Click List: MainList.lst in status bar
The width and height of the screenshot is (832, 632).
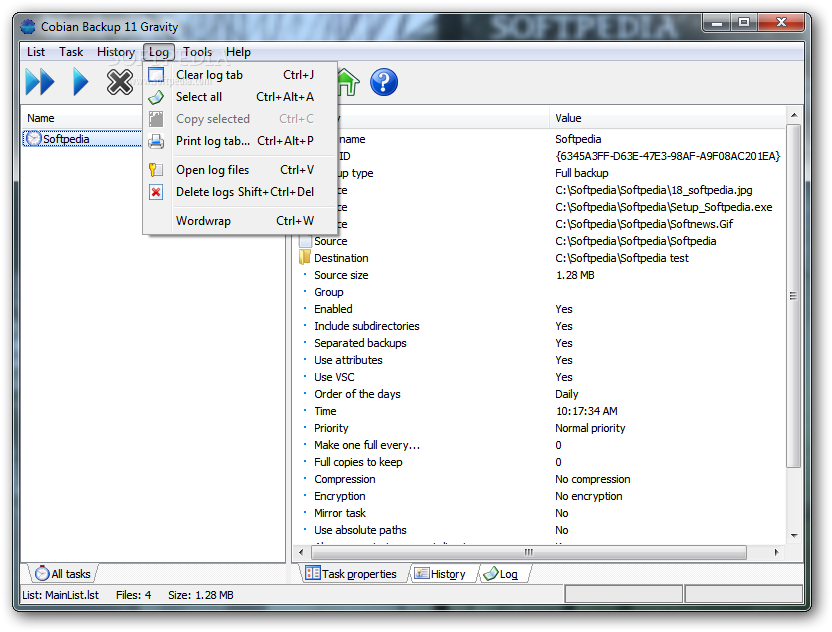click(x=60, y=595)
